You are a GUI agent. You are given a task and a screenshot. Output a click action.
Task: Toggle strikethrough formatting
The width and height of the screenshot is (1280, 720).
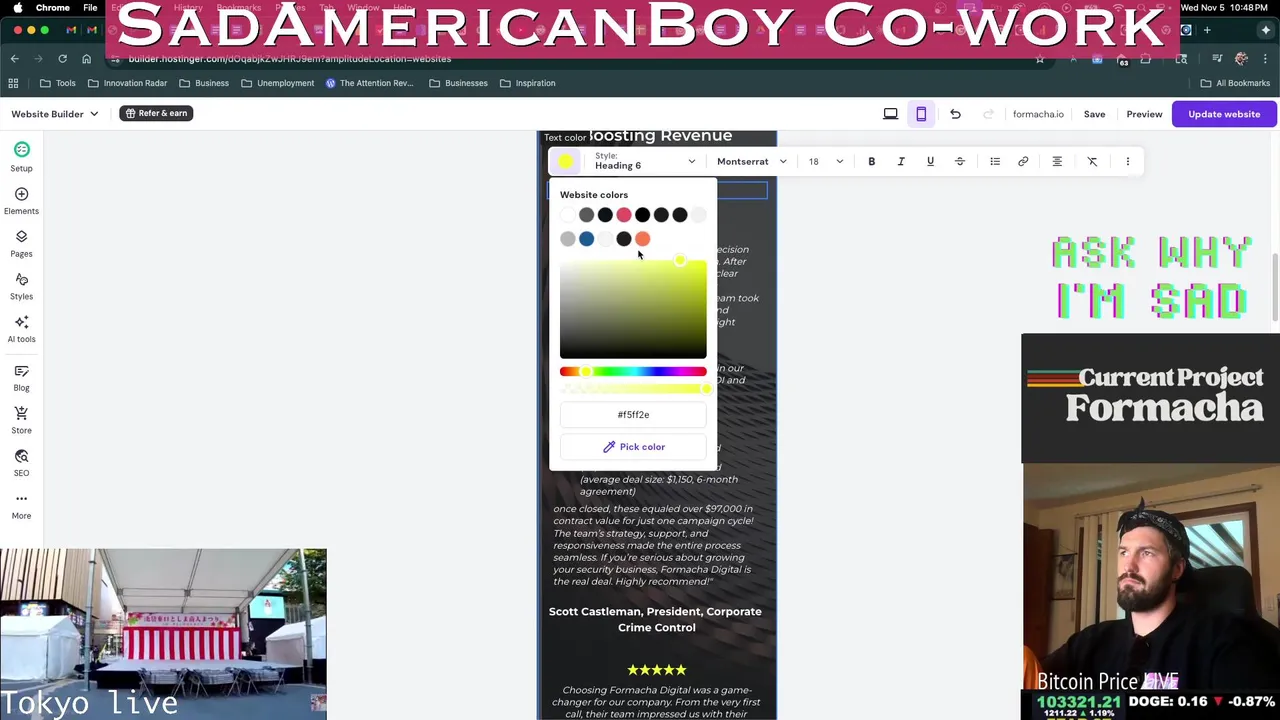pyautogui.click(x=960, y=161)
